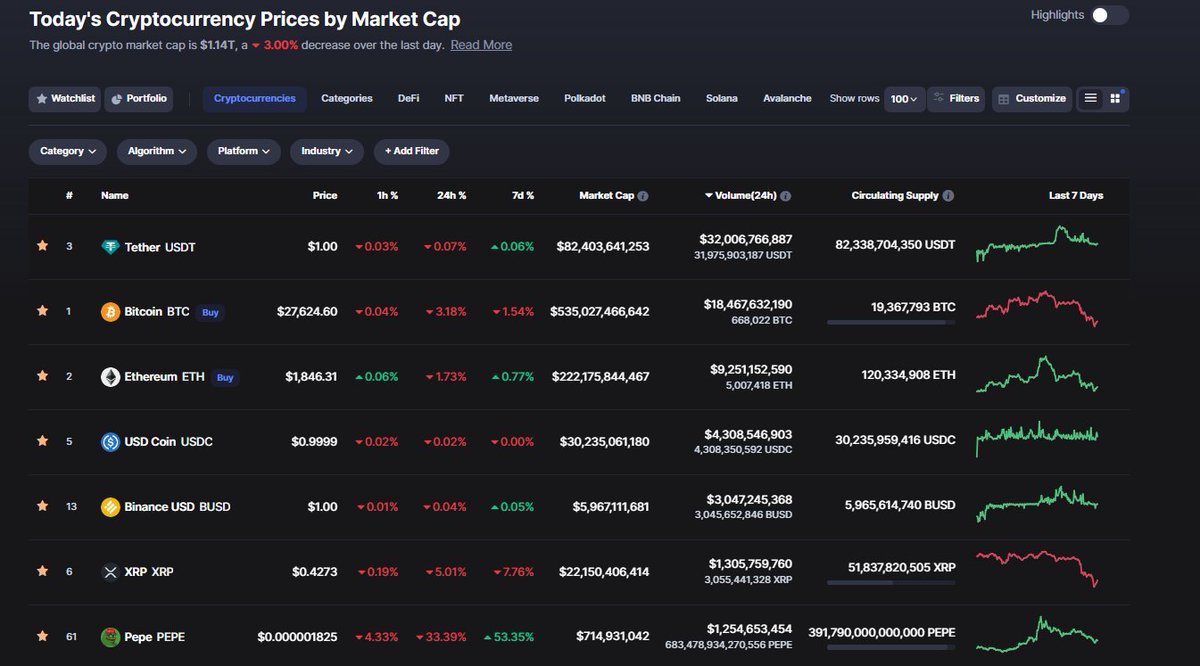
Task: Click the Buy badge next to Ethereum
Action: pos(225,377)
